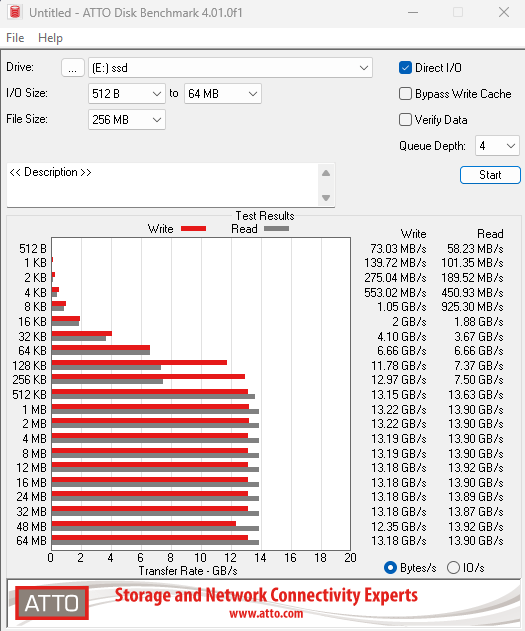Click the 512 KB read value 13.63 GB/s

476,395
